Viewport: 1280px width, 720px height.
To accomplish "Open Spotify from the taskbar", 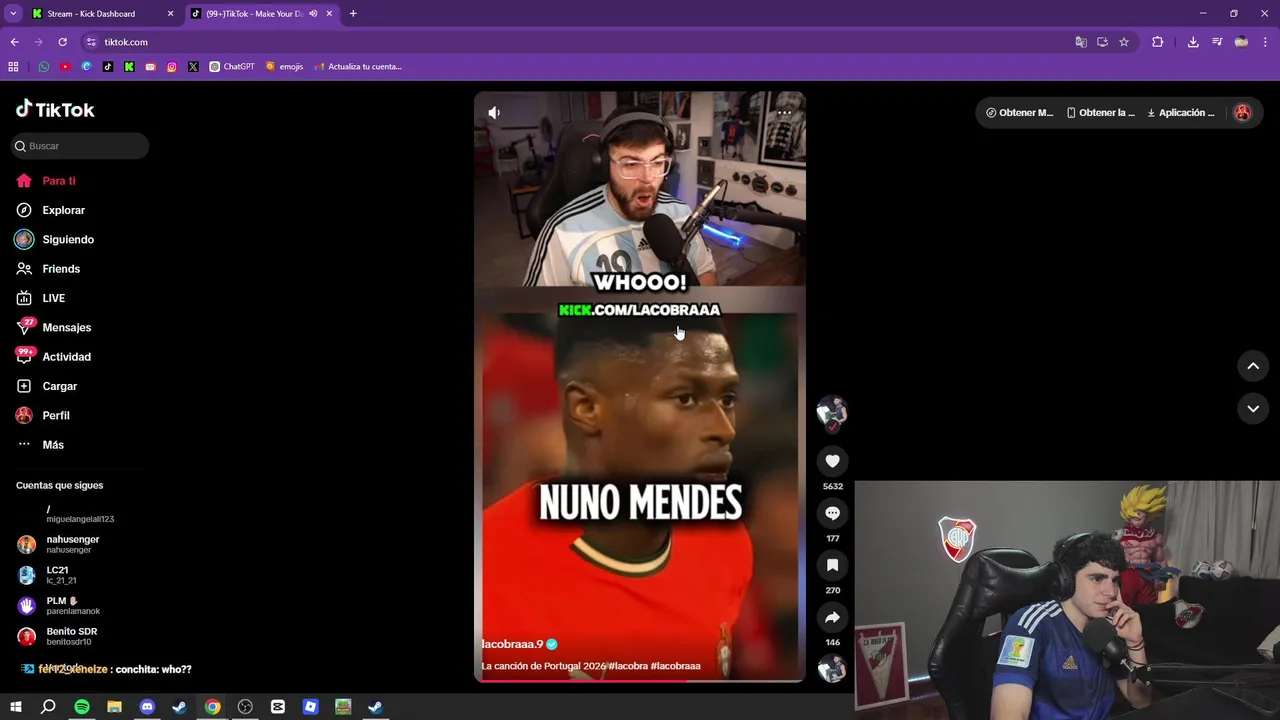I will pyautogui.click(x=82, y=707).
